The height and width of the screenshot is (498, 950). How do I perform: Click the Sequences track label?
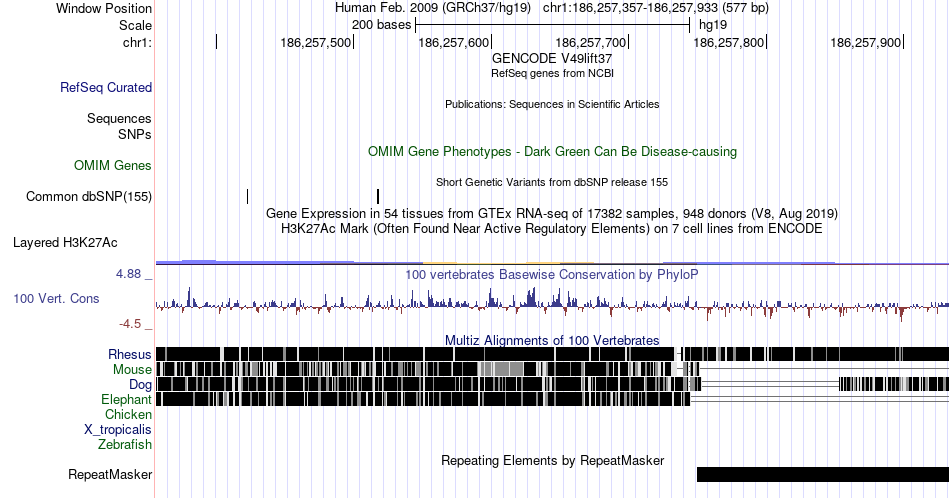(119, 118)
